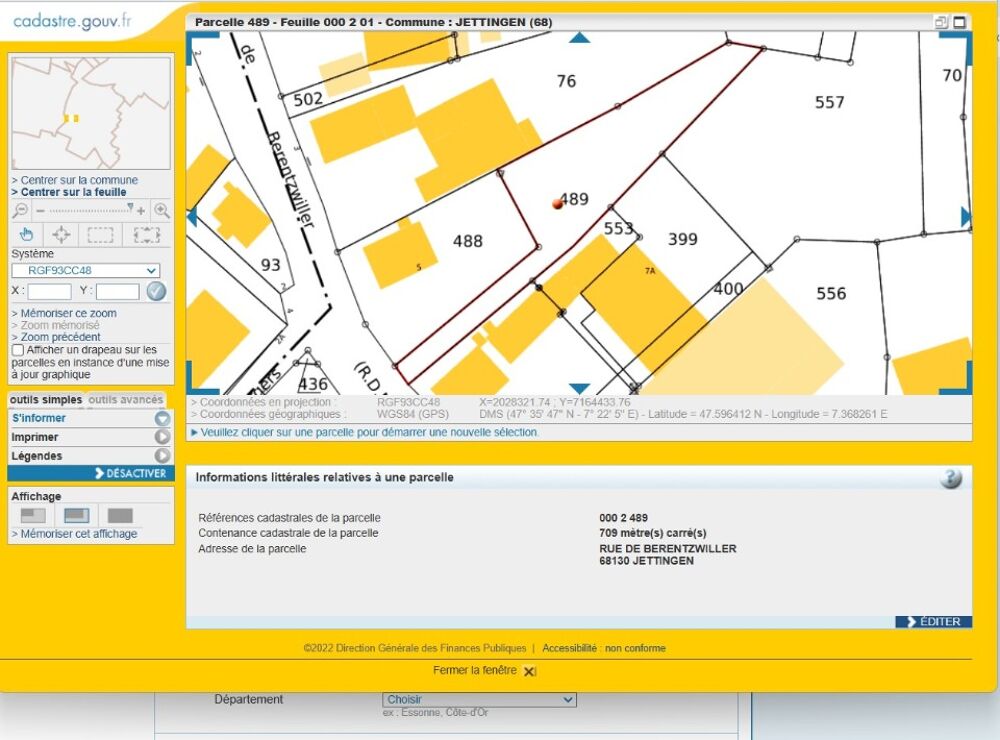The height and width of the screenshot is (740, 1000).
Task: Pan the map north with top arrow
Action: coord(579,38)
